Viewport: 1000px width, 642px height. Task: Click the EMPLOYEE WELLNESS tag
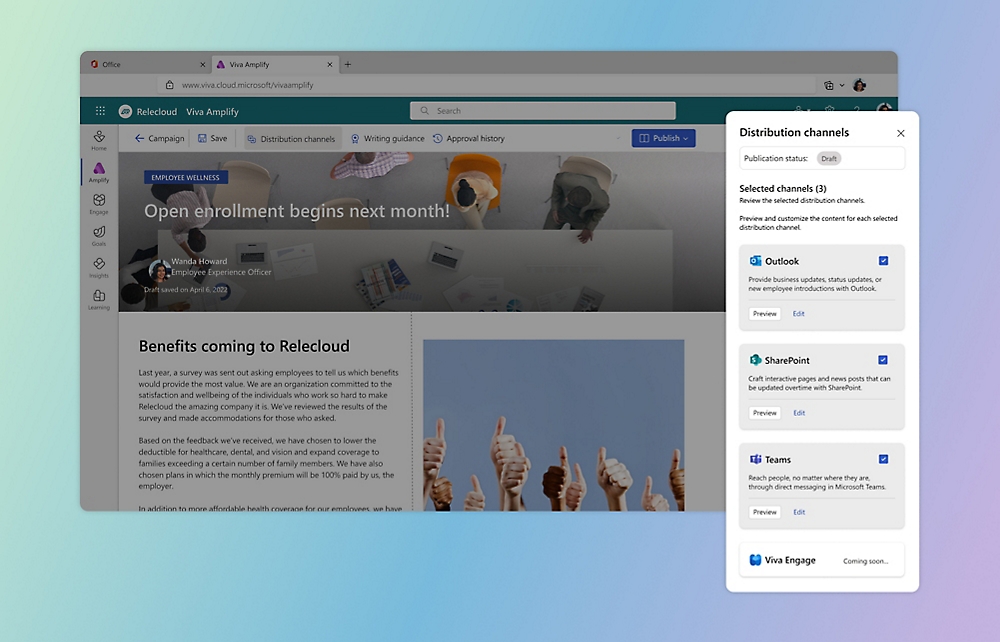(186, 177)
